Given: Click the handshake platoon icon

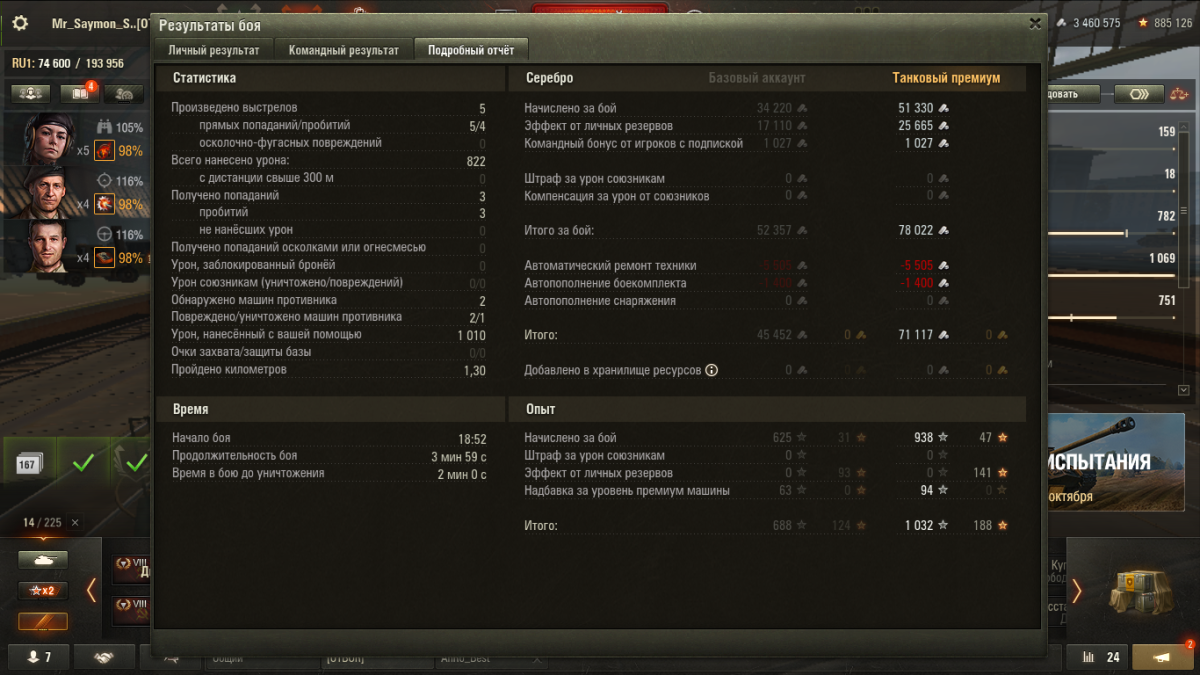Looking at the screenshot, I should click(x=104, y=657).
